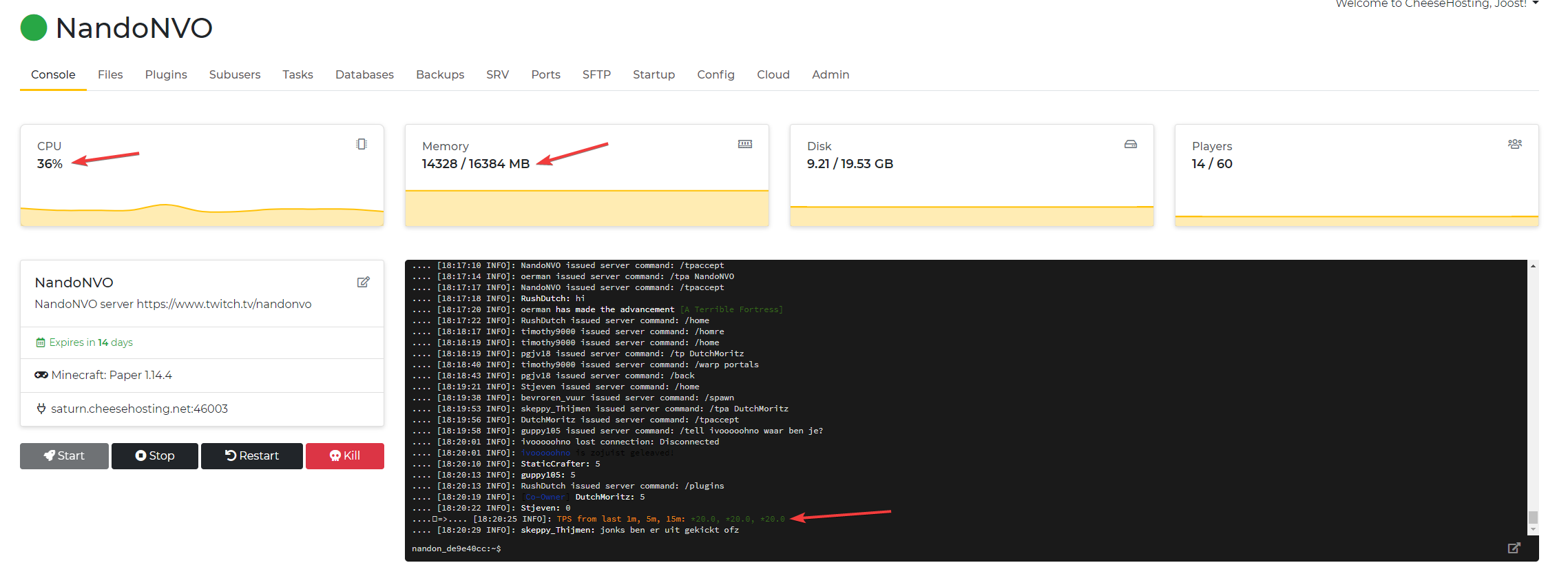Kill the server process
1568x574 pixels.
click(344, 455)
